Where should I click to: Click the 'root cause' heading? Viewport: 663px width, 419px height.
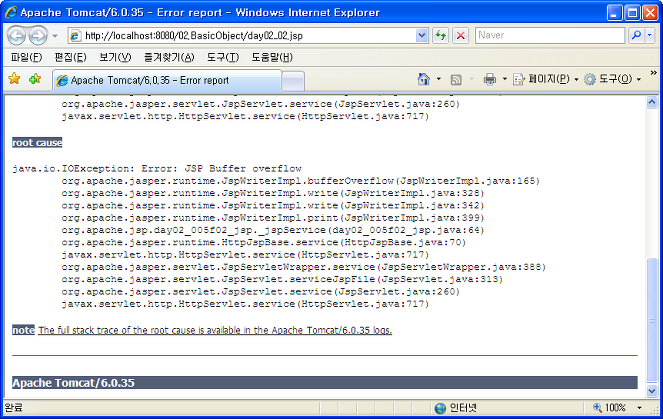point(37,142)
